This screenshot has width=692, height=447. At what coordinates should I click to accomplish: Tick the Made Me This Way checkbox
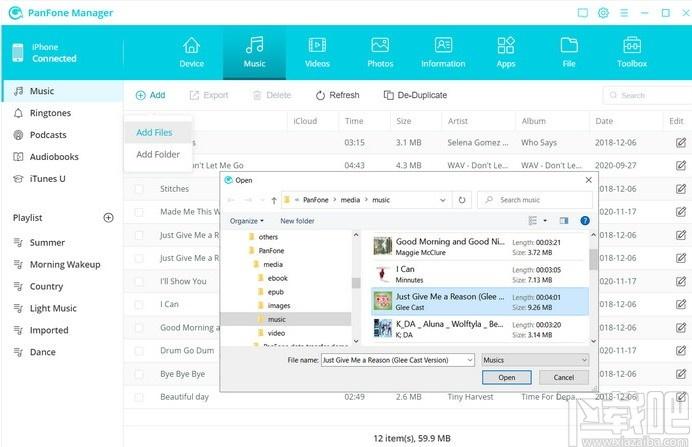[139, 212]
